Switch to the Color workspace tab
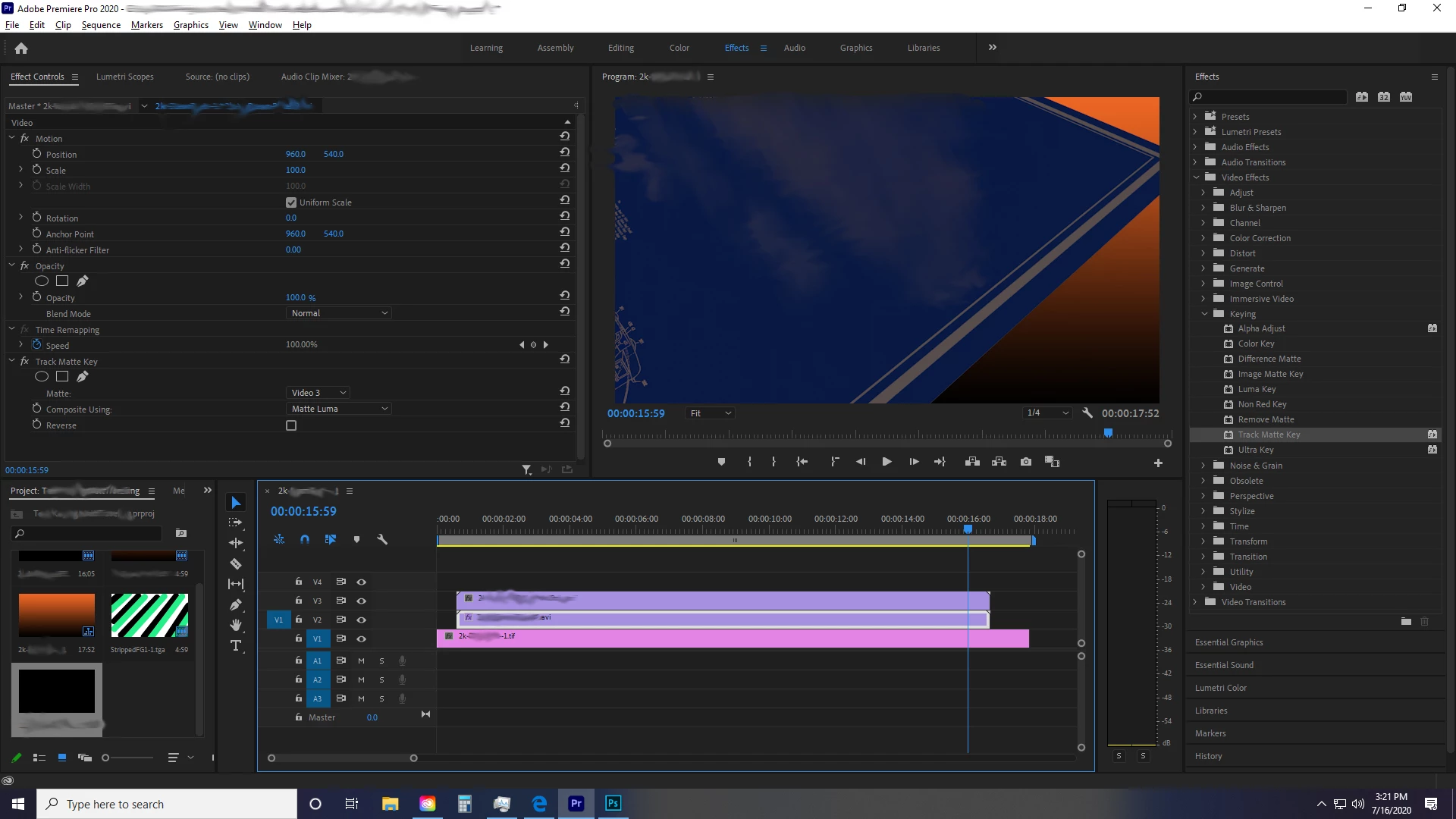The image size is (1456, 819). [x=679, y=48]
